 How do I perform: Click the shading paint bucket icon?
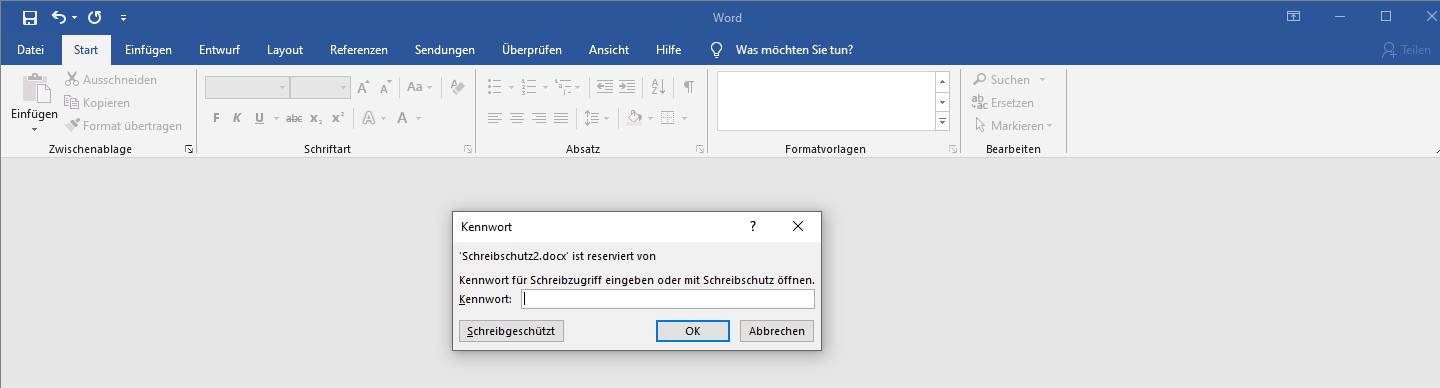point(634,118)
